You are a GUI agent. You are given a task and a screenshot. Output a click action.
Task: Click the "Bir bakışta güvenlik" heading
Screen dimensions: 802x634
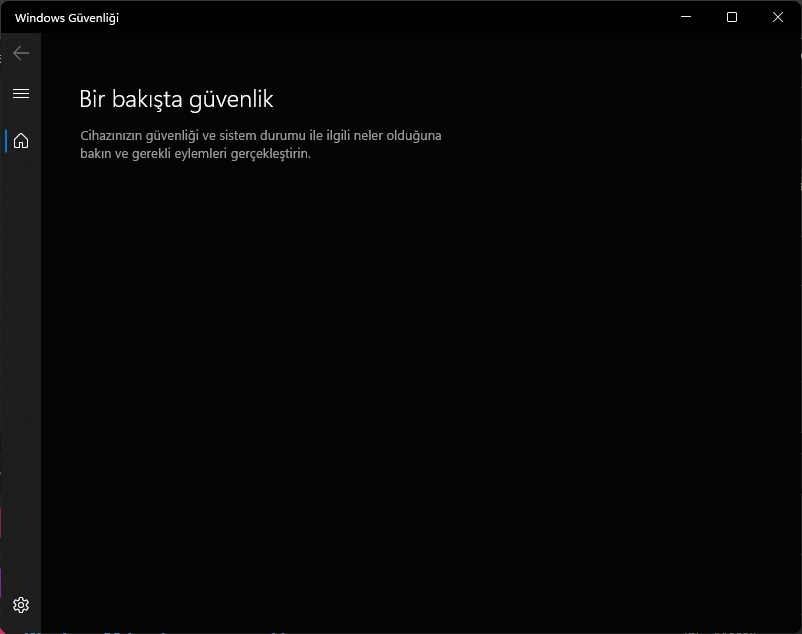(176, 99)
